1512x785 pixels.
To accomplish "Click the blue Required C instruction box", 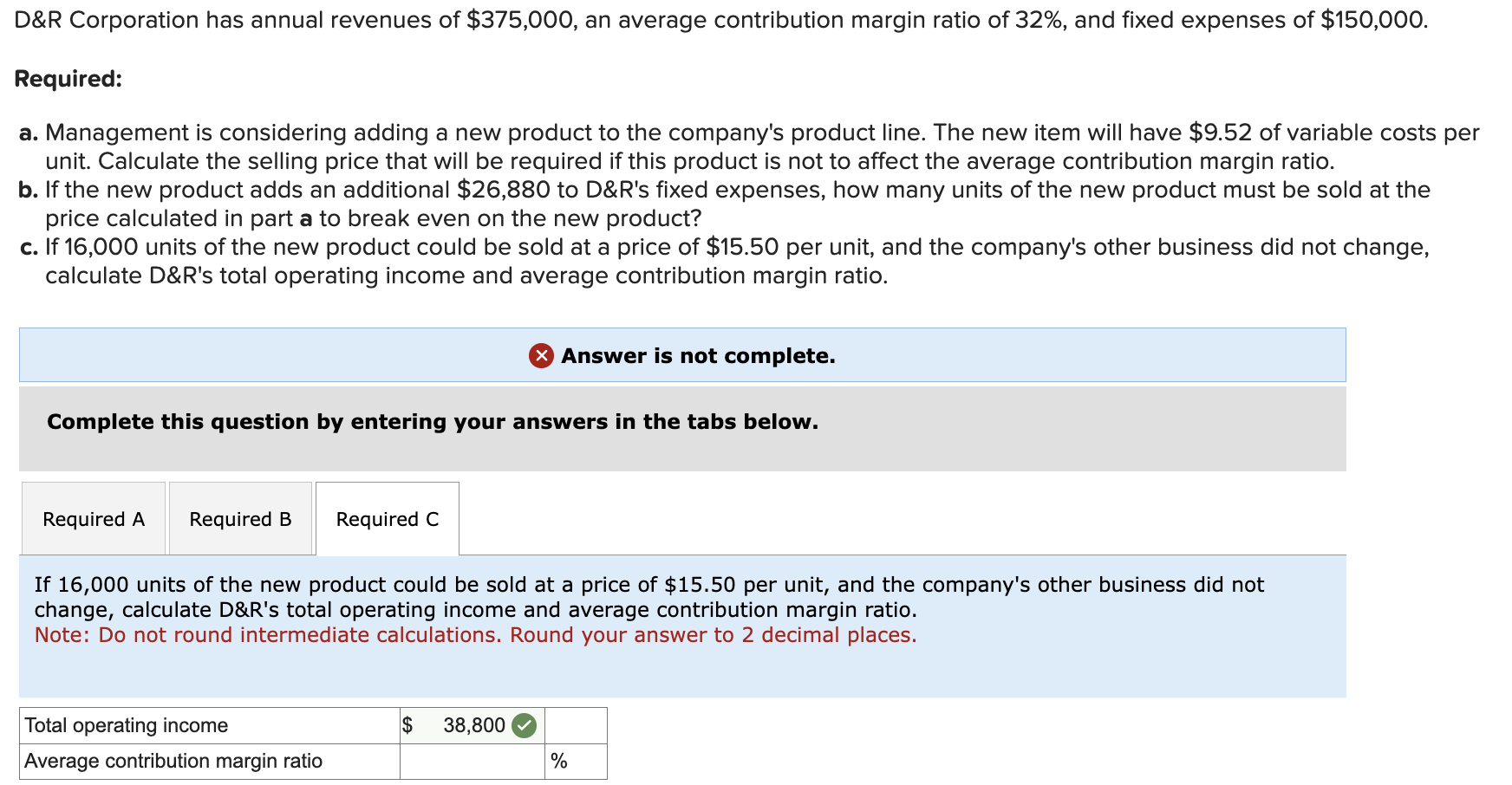I will 681,624.
